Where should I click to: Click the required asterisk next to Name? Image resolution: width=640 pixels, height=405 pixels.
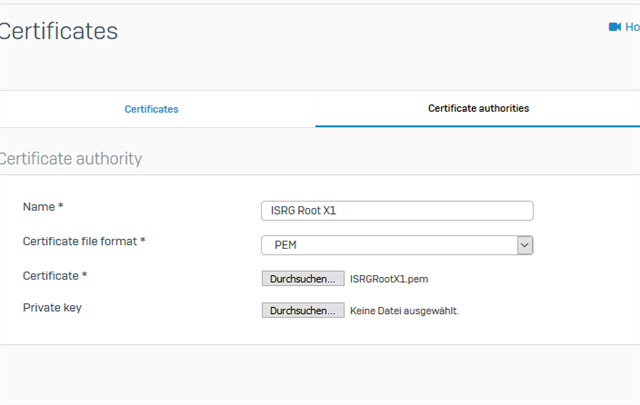pyautogui.click(x=60, y=205)
